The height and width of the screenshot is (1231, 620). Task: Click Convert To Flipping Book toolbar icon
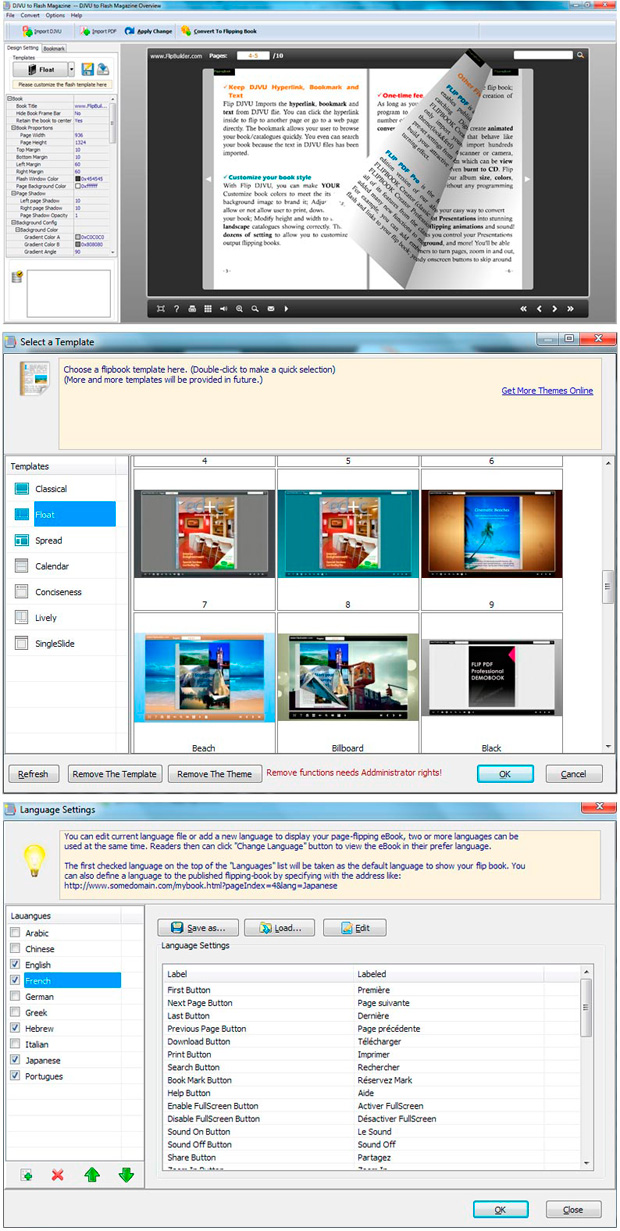[187, 31]
